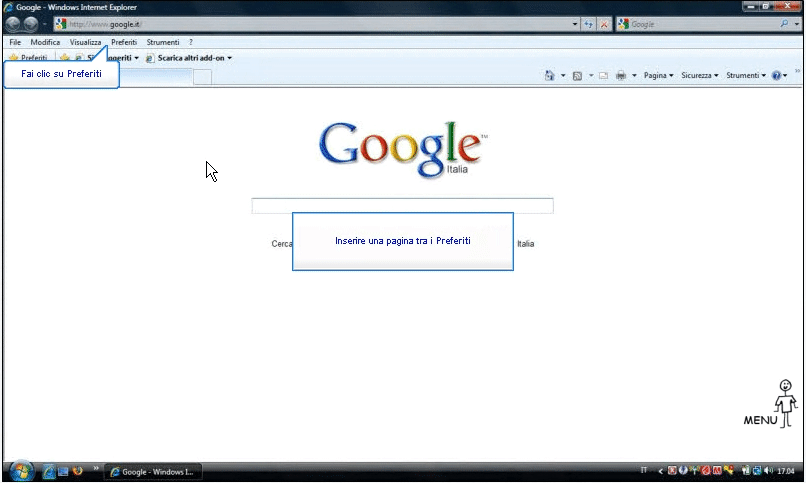Click the Google - Windows I... taskbar button
This screenshot has height=483, width=806.
(153, 472)
